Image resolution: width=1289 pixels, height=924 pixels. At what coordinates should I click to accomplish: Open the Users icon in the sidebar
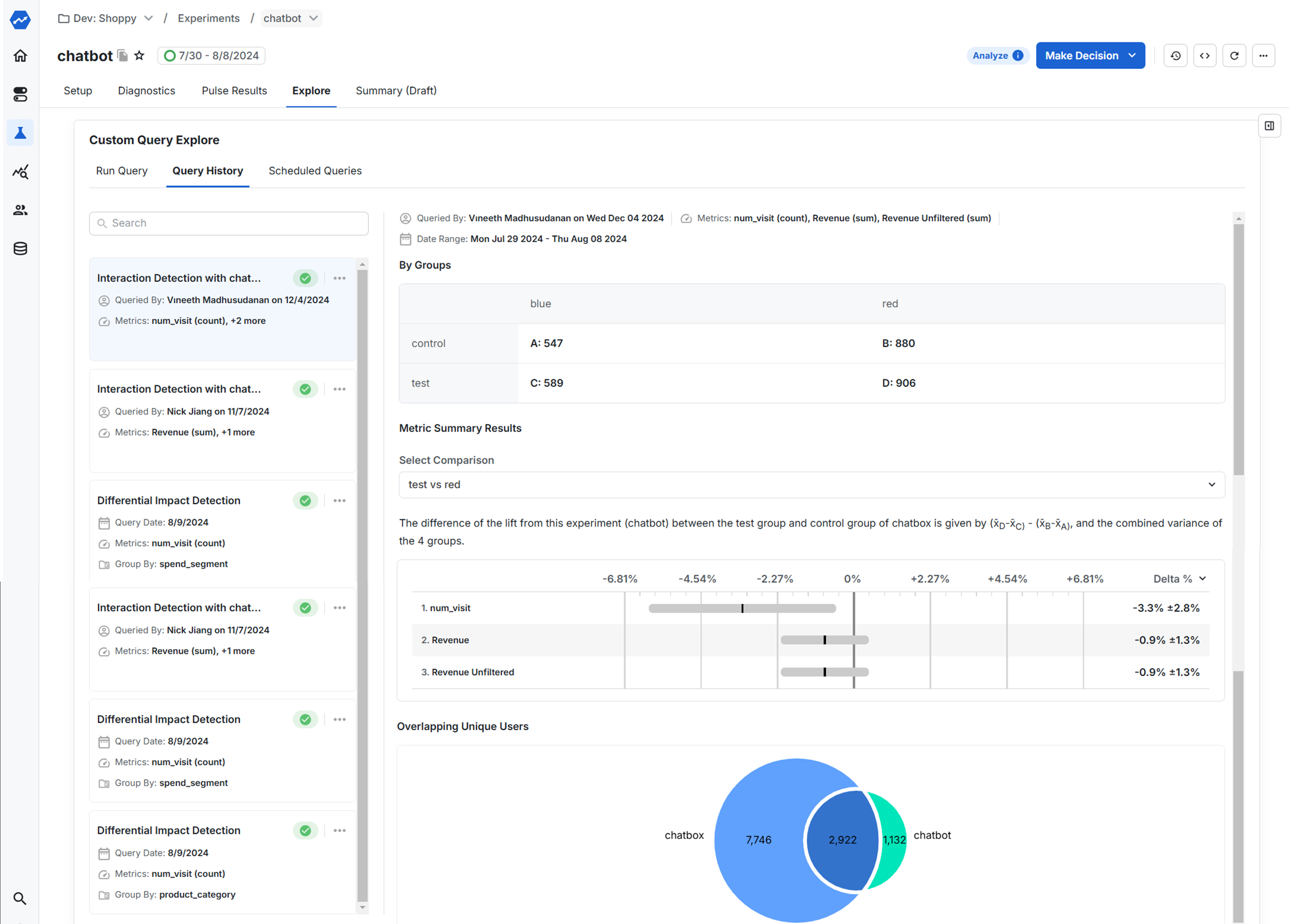tap(20, 210)
